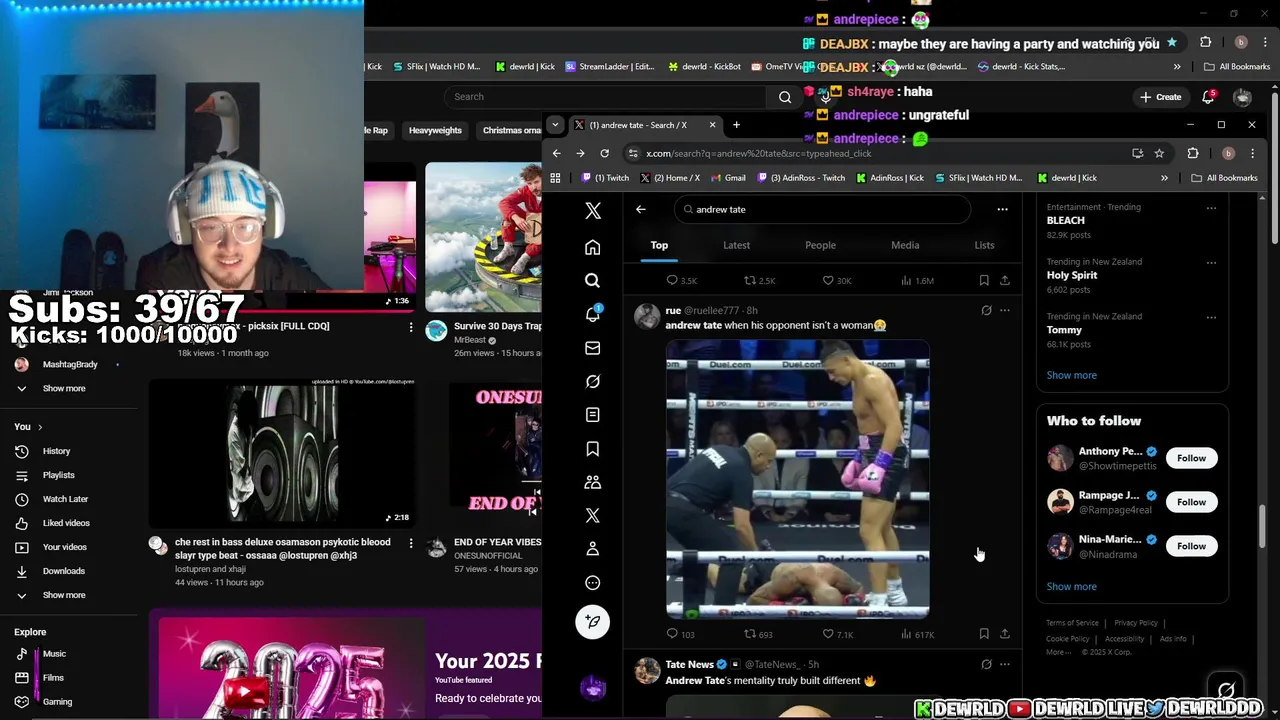Reply to rue's tweet with 103 replies
This screenshot has height=720, width=1280.
[680, 634]
